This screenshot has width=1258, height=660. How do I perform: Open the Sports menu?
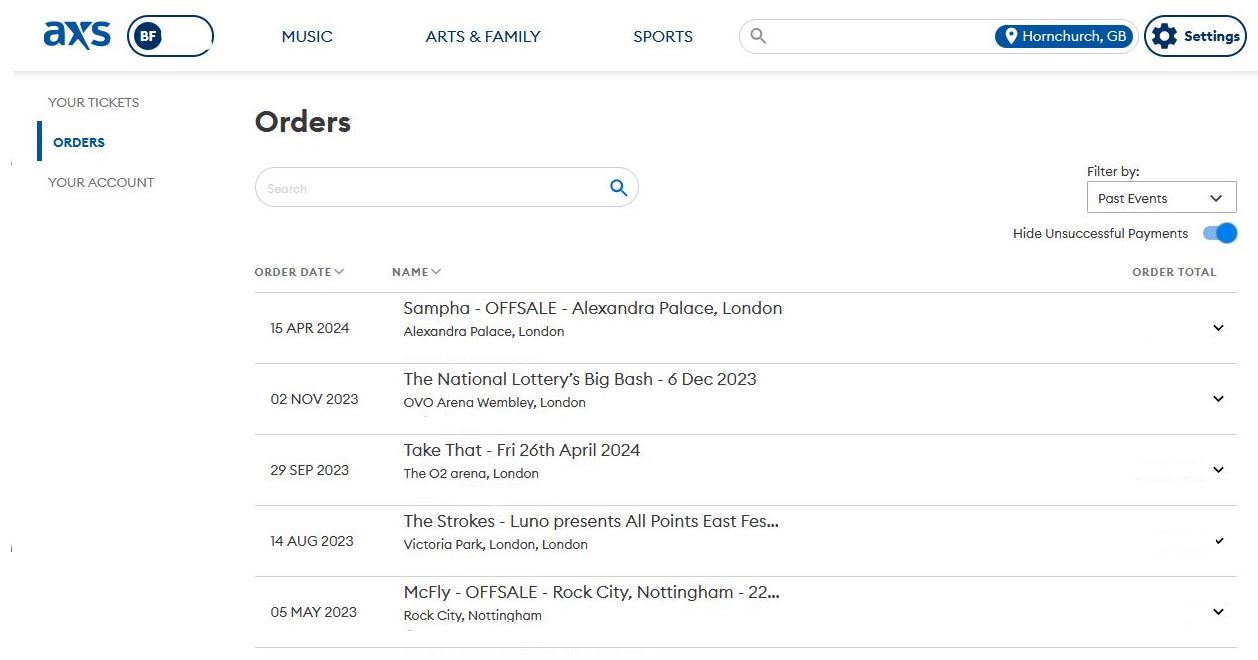click(663, 36)
